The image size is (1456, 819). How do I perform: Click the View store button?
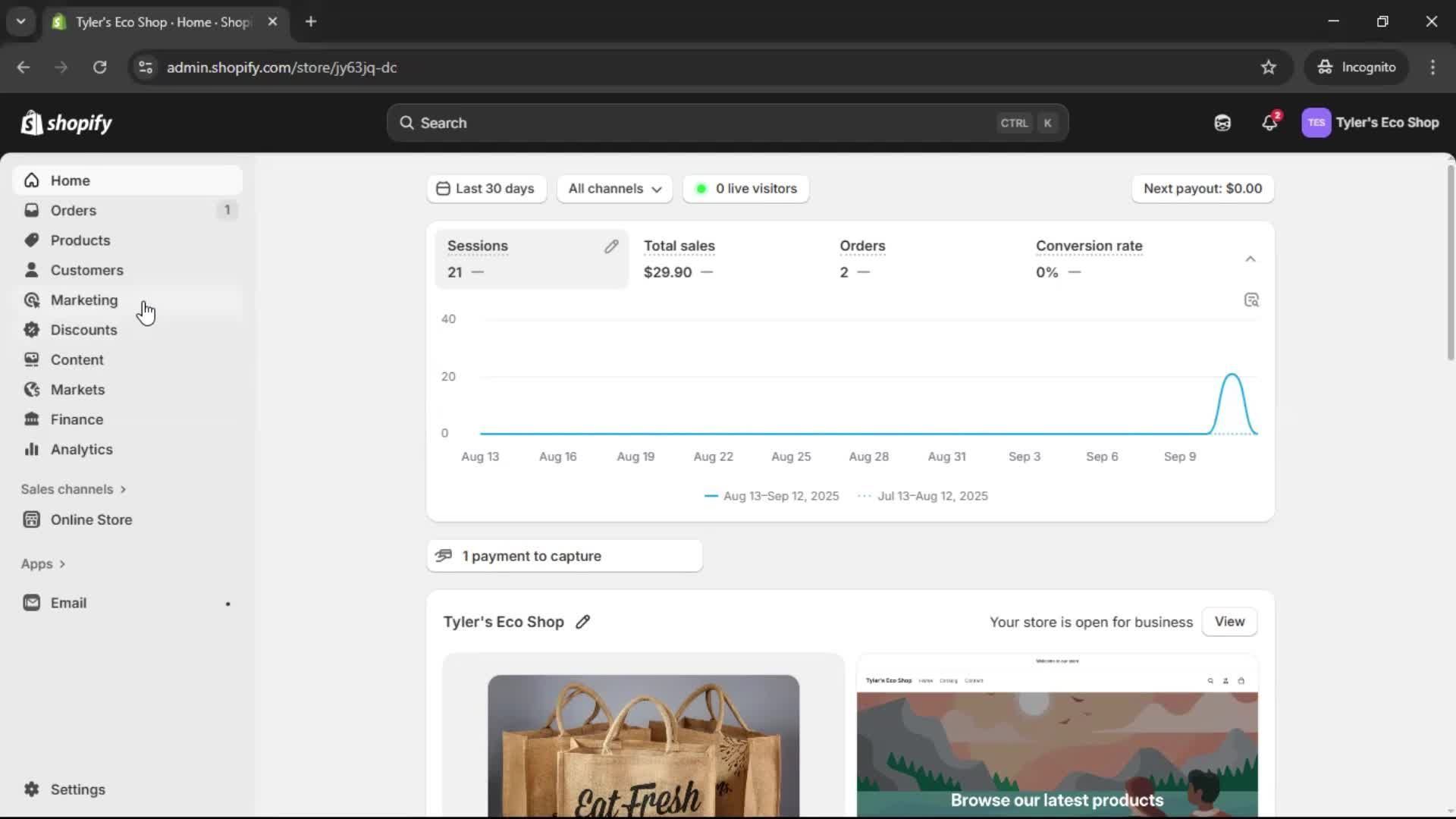coord(1228,622)
